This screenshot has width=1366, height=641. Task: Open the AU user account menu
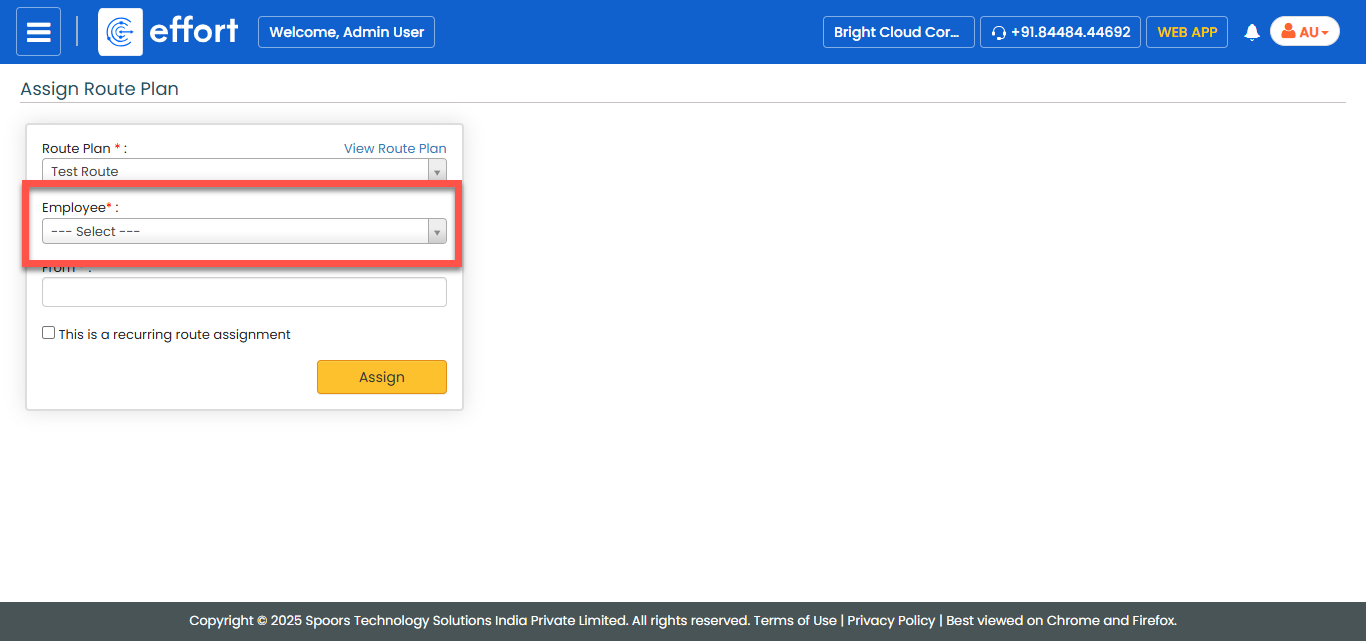1304,32
